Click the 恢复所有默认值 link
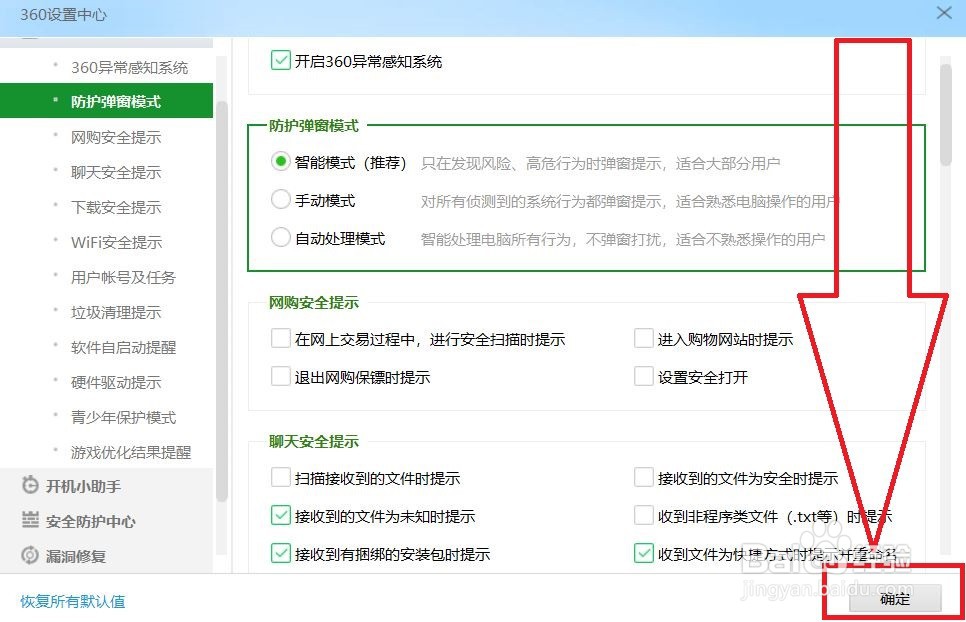This screenshot has height=622, width=966. click(70, 603)
